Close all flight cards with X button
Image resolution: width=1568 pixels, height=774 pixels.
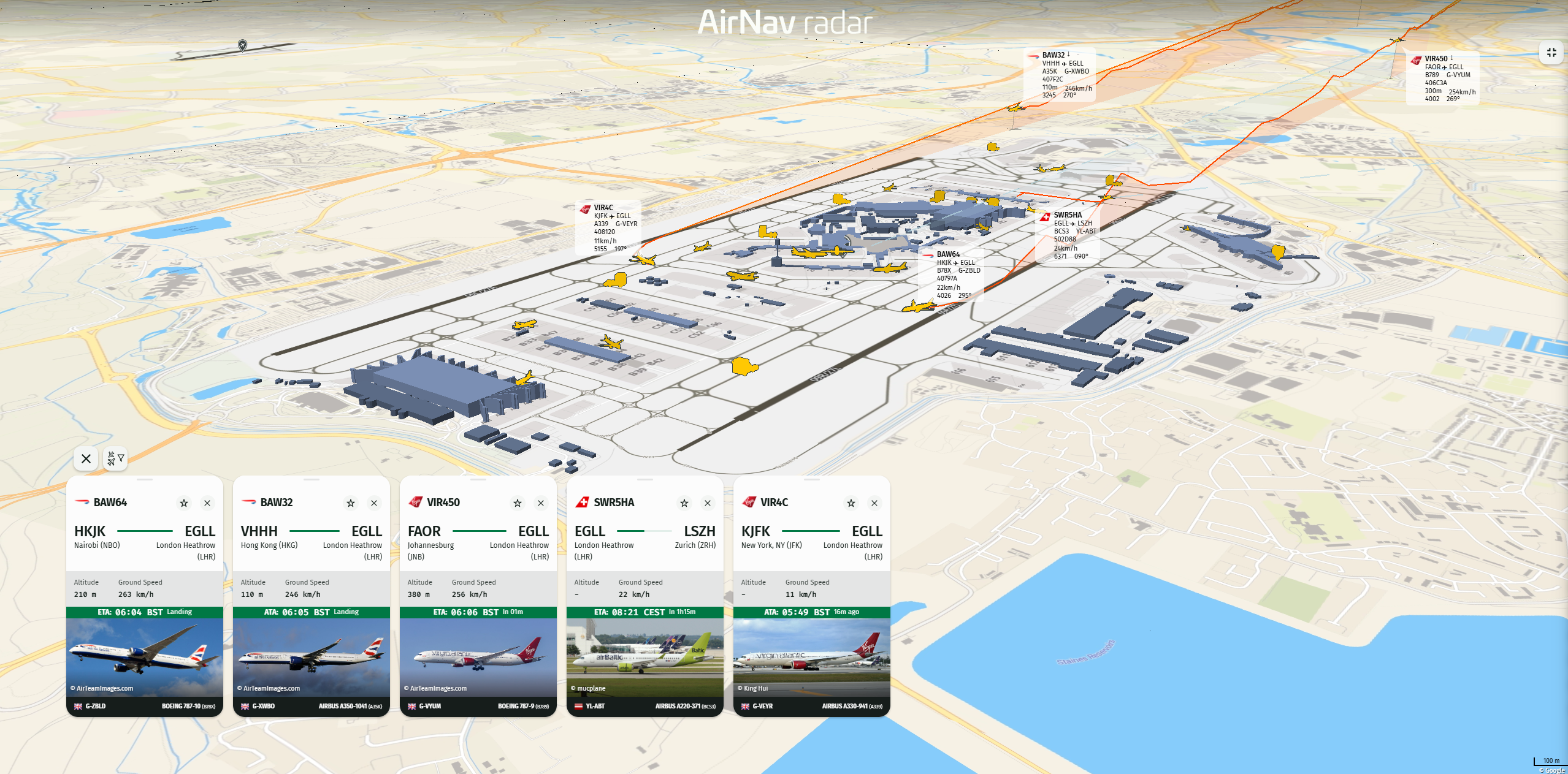click(86, 458)
